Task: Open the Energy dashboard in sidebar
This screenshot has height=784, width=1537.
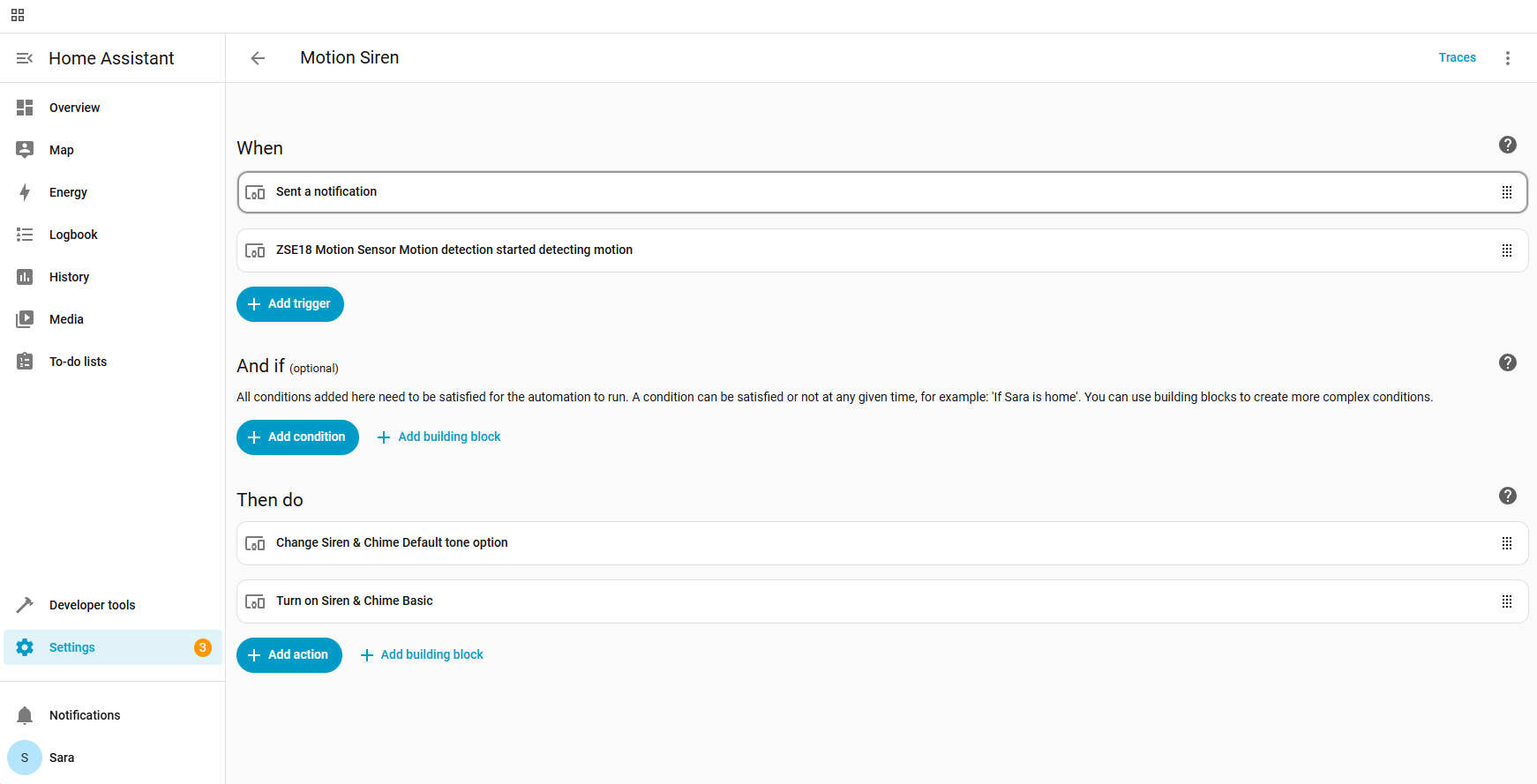Action: coord(68,192)
